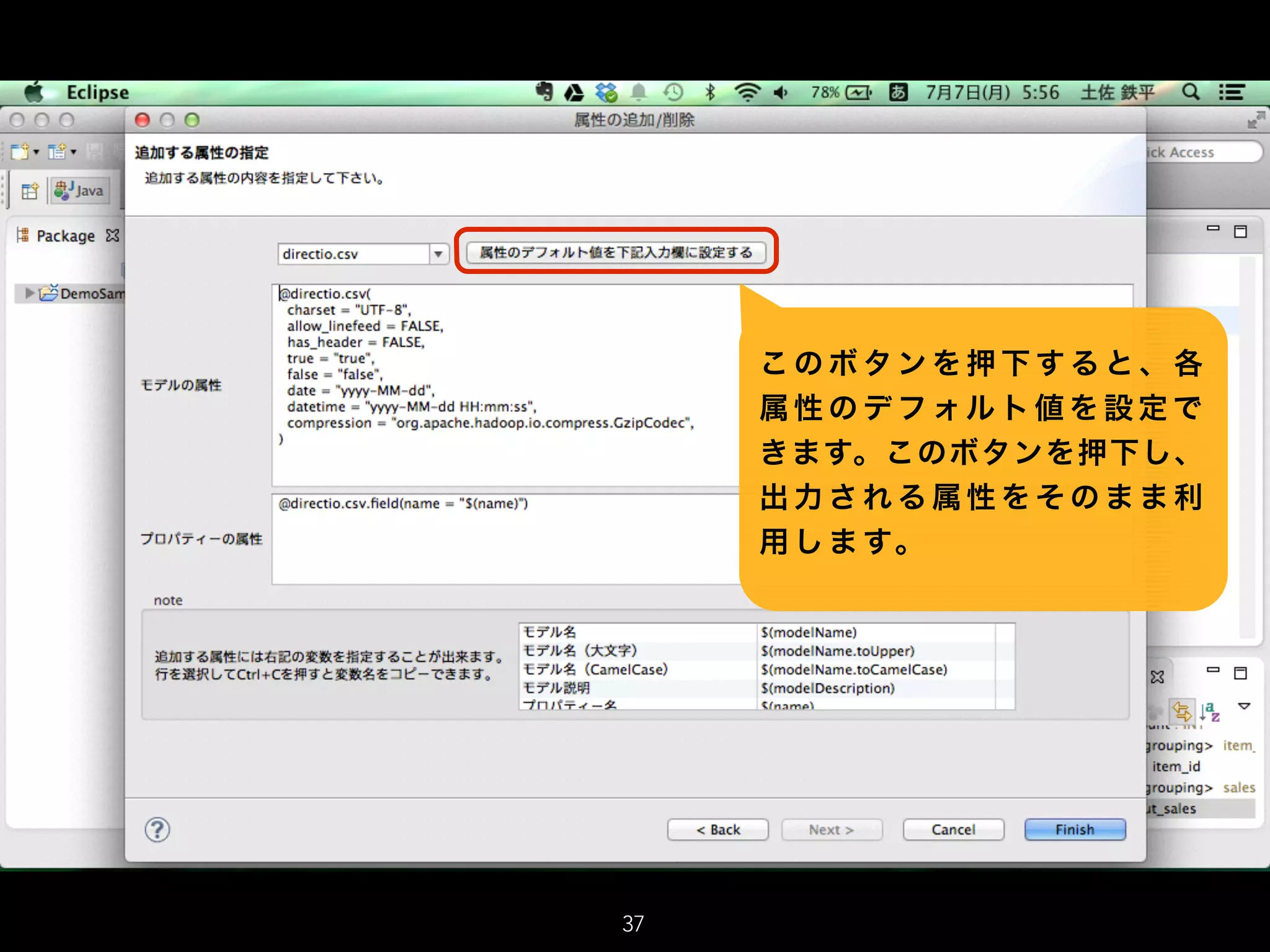1270x952 pixels.
Task: Select the Package explorer tab
Action: [x=65, y=236]
